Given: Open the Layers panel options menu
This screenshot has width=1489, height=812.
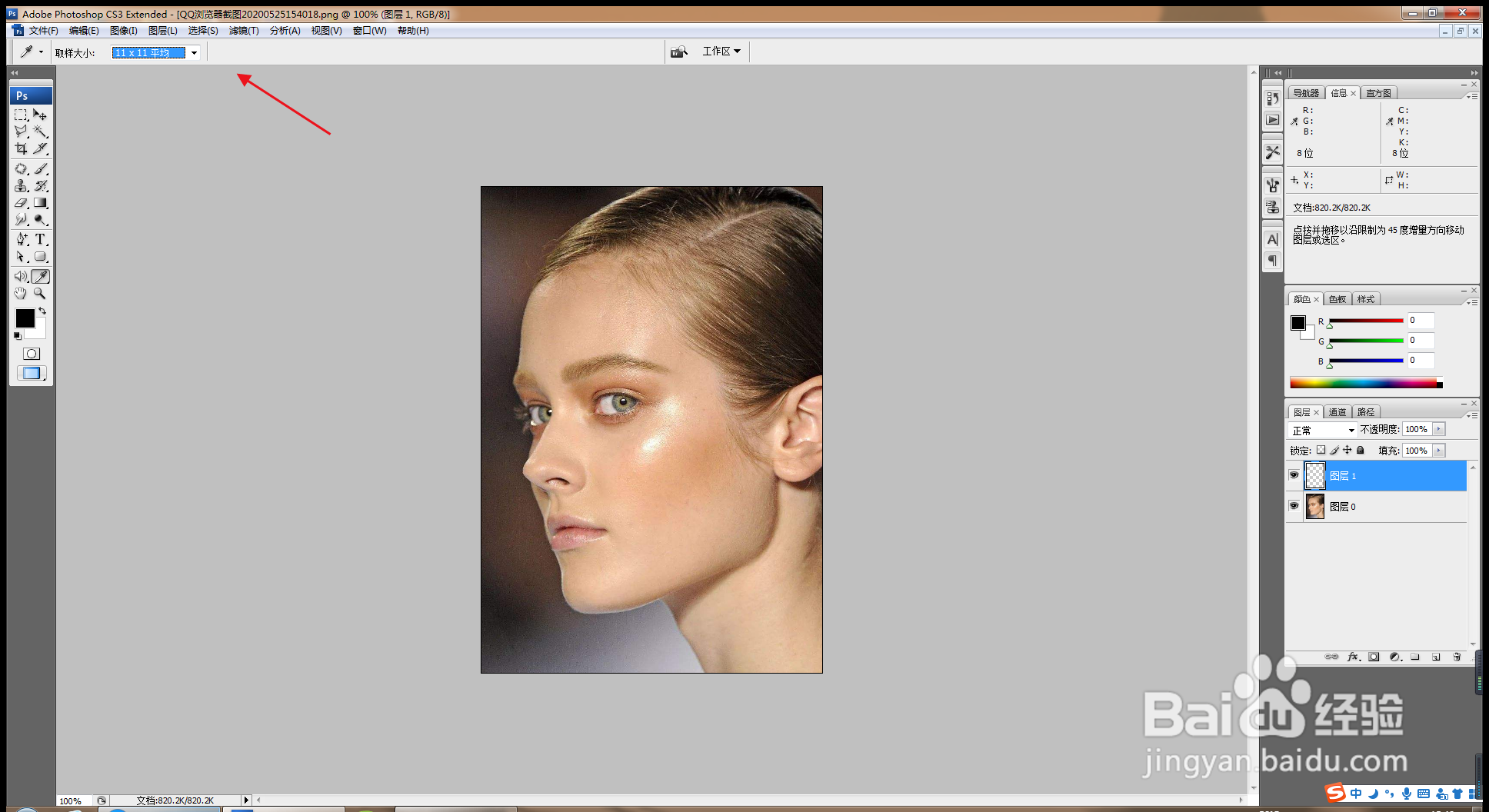Looking at the screenshot, I should click(x=1472, y=414).
